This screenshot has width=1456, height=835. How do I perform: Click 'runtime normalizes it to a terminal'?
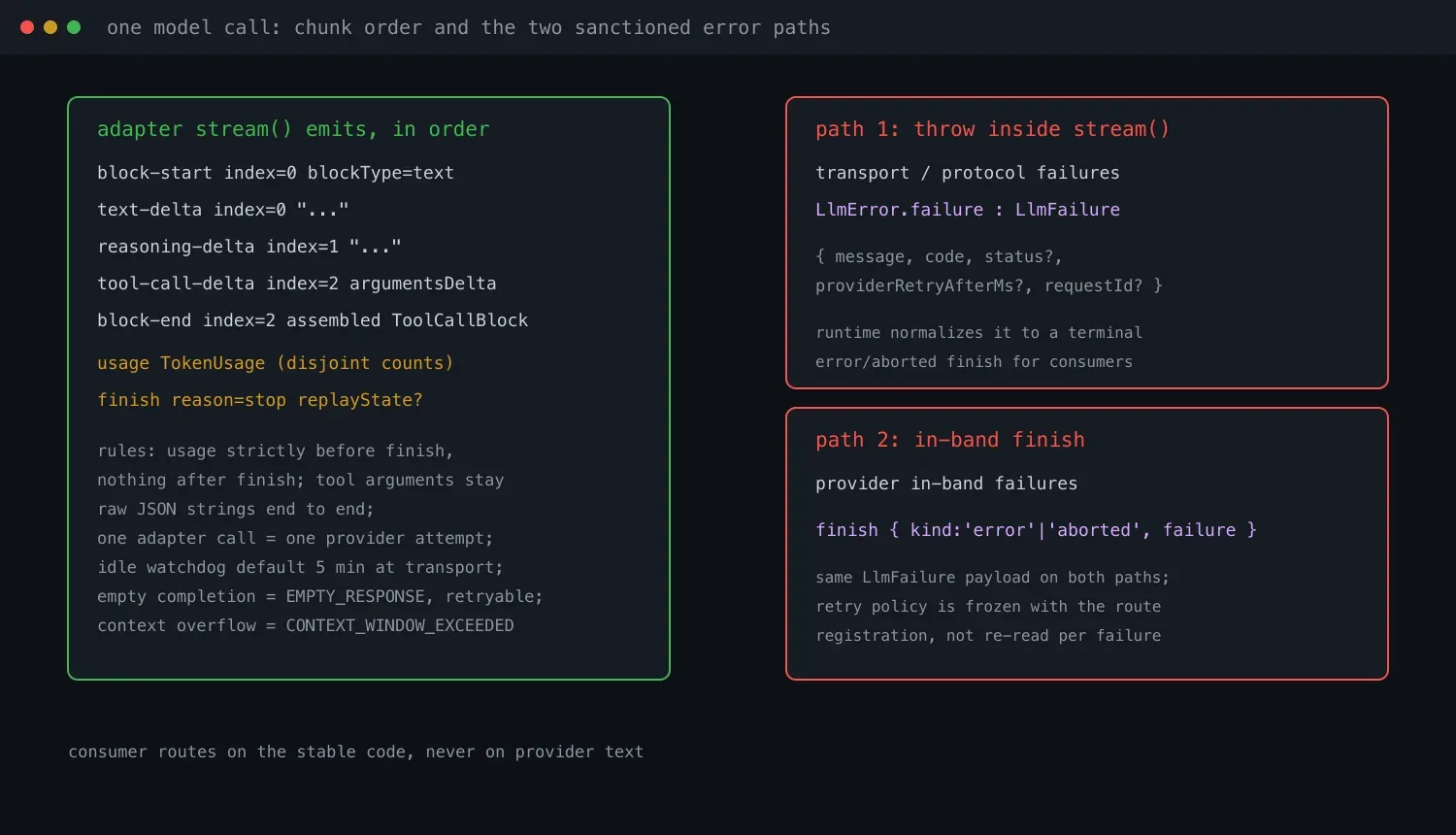(979, 332)
